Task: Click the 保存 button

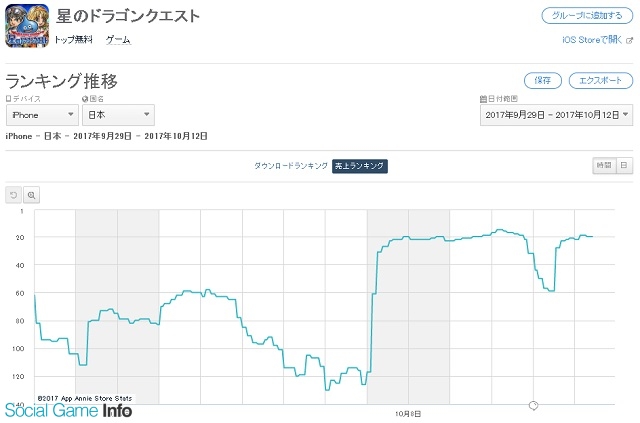Action: pyautogui.click(x=542, y=80)
